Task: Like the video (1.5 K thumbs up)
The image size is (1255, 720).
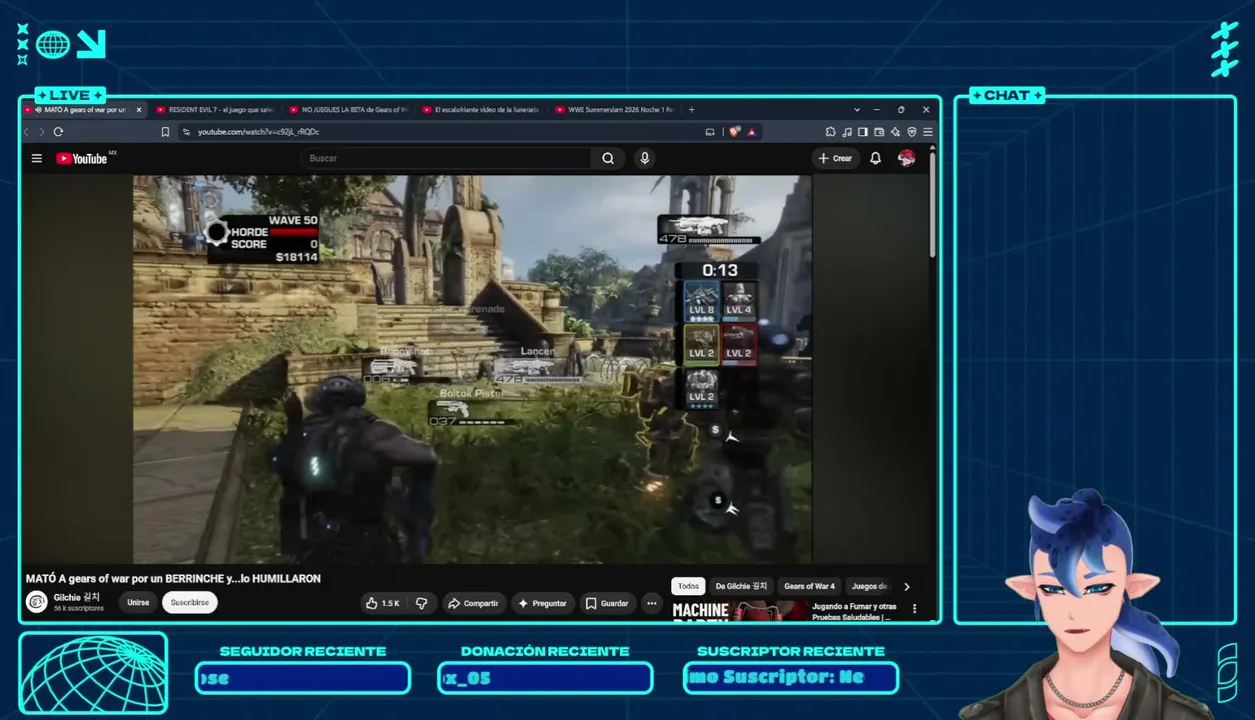Action: tap(383, 603)
